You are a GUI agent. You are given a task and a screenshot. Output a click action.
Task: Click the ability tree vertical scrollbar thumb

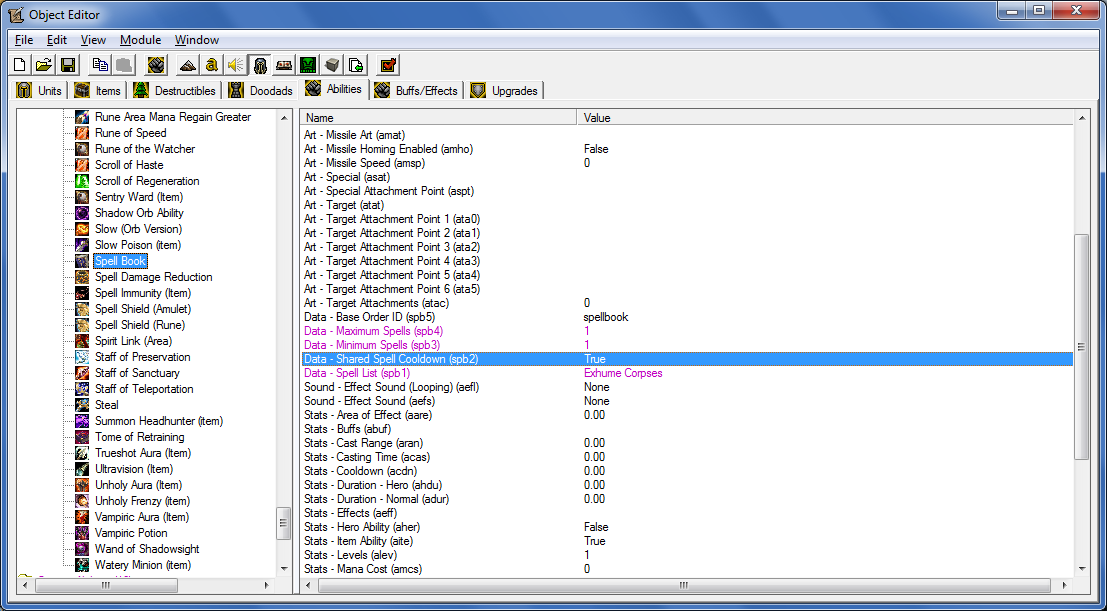[284, 523]
